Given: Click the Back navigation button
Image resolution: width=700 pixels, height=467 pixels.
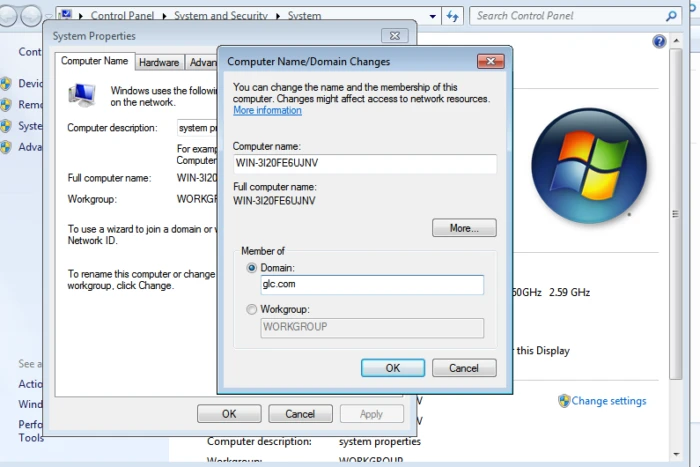Looking at the screenshot, I should [x=8, y=17].
